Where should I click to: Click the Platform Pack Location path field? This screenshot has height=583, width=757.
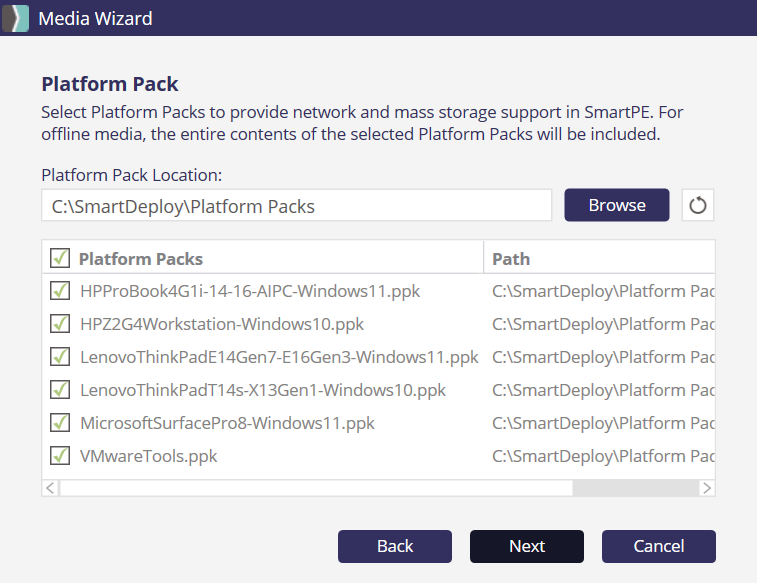pyautogui.click(x=296, y=206)
